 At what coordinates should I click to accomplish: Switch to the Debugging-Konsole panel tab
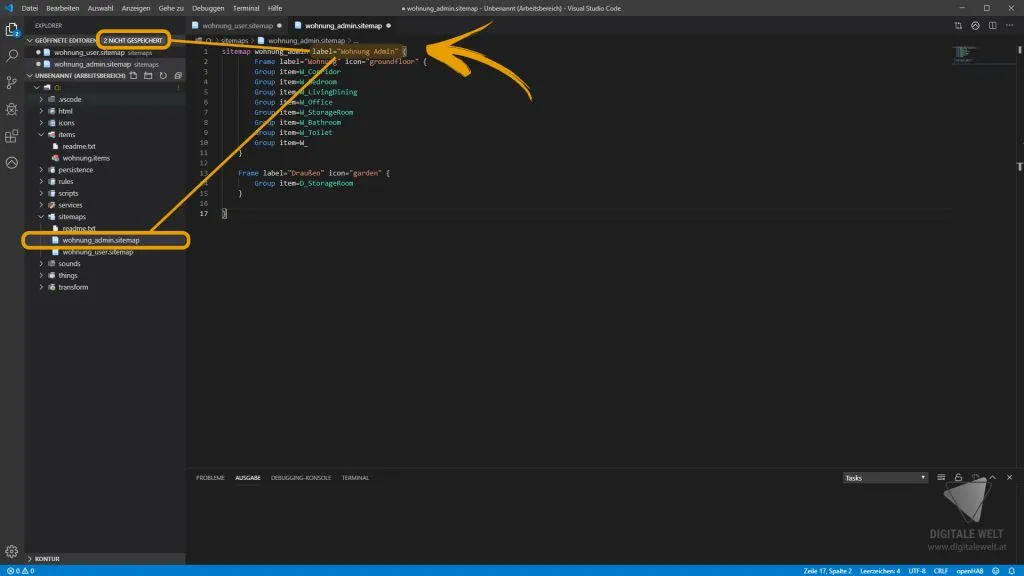click(301, 477)
